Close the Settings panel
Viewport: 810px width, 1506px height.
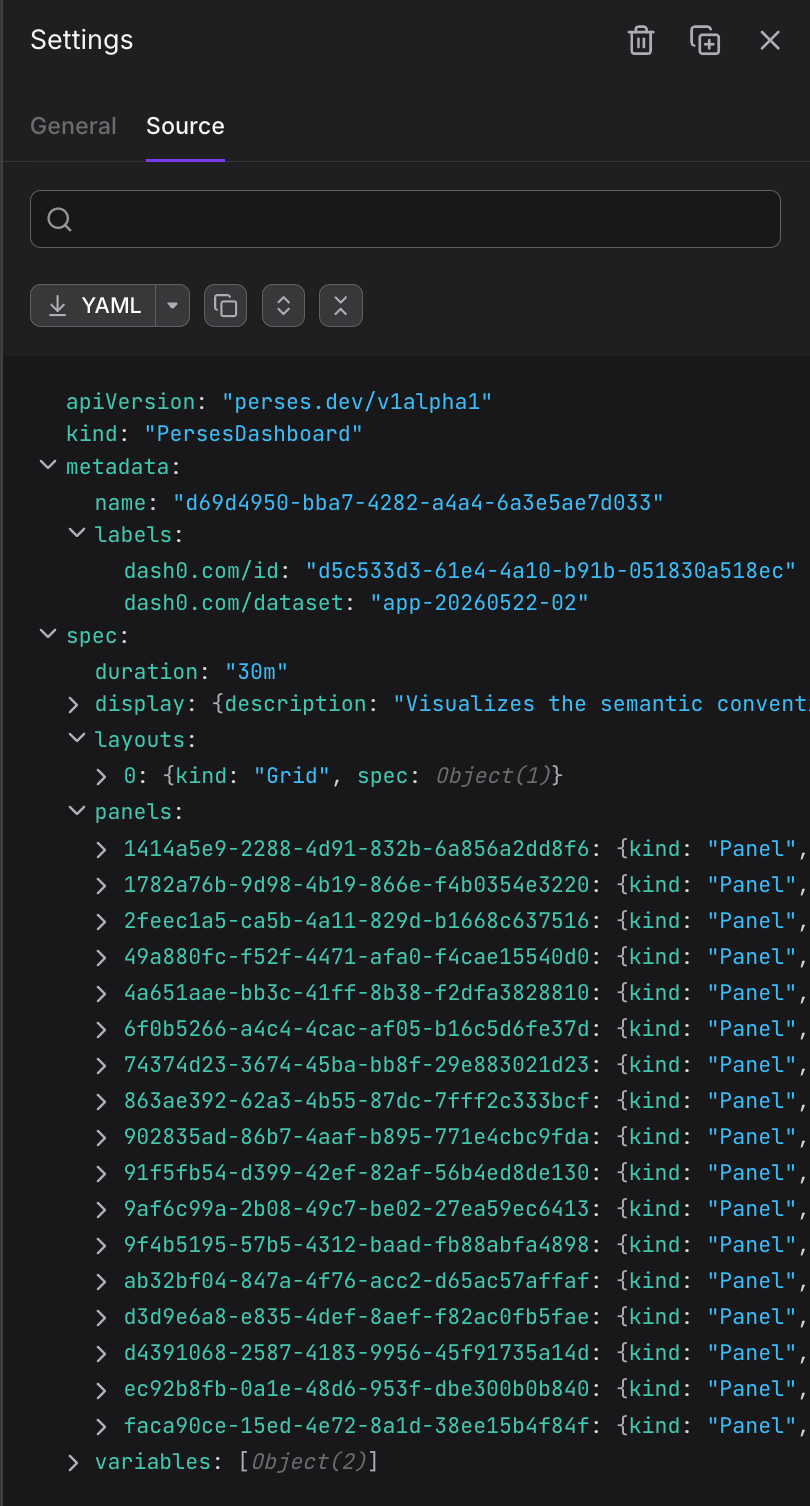[x=769, y=40]
